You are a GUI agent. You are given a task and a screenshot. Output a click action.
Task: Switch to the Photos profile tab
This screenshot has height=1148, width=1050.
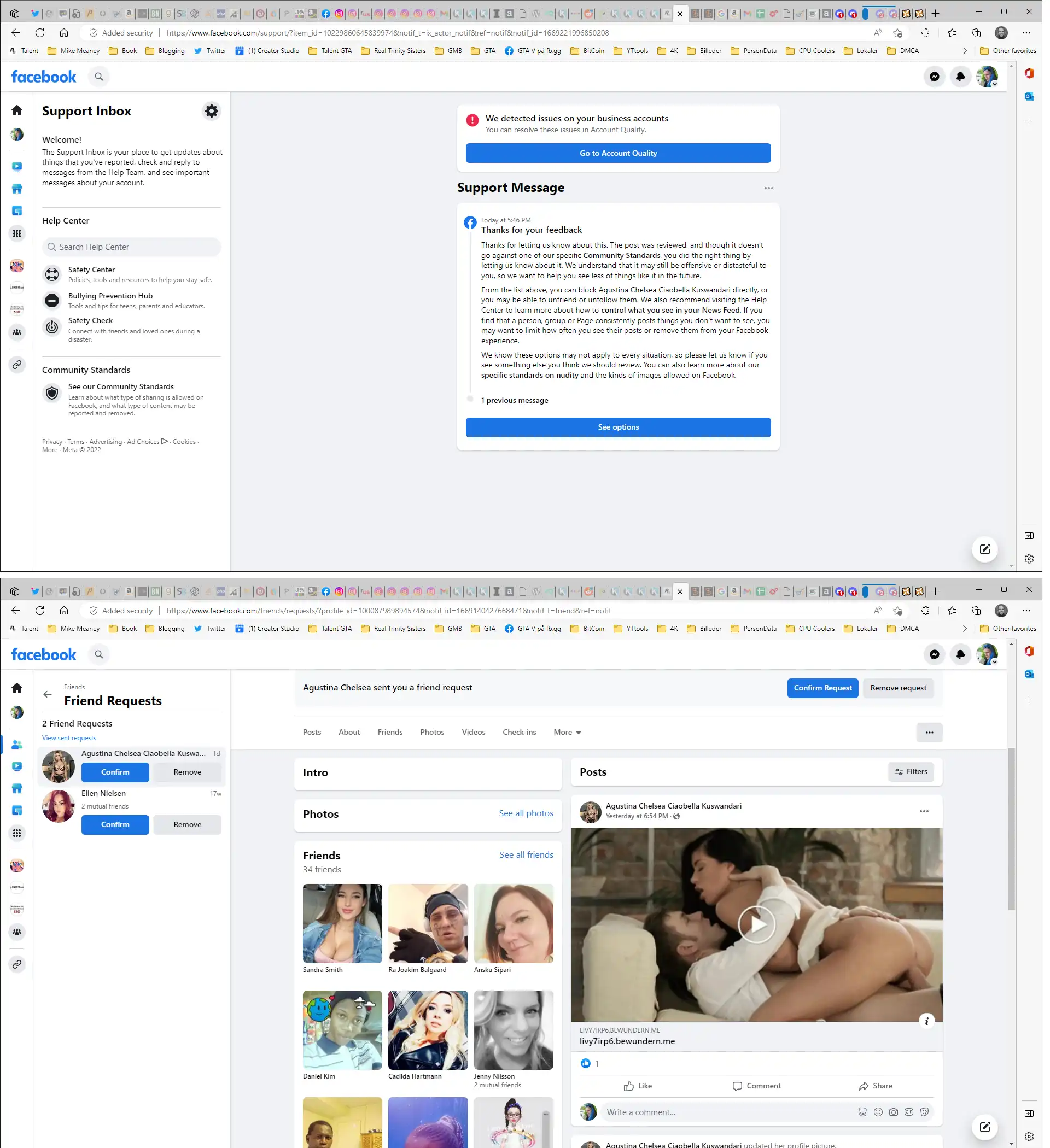pos(432,733)
